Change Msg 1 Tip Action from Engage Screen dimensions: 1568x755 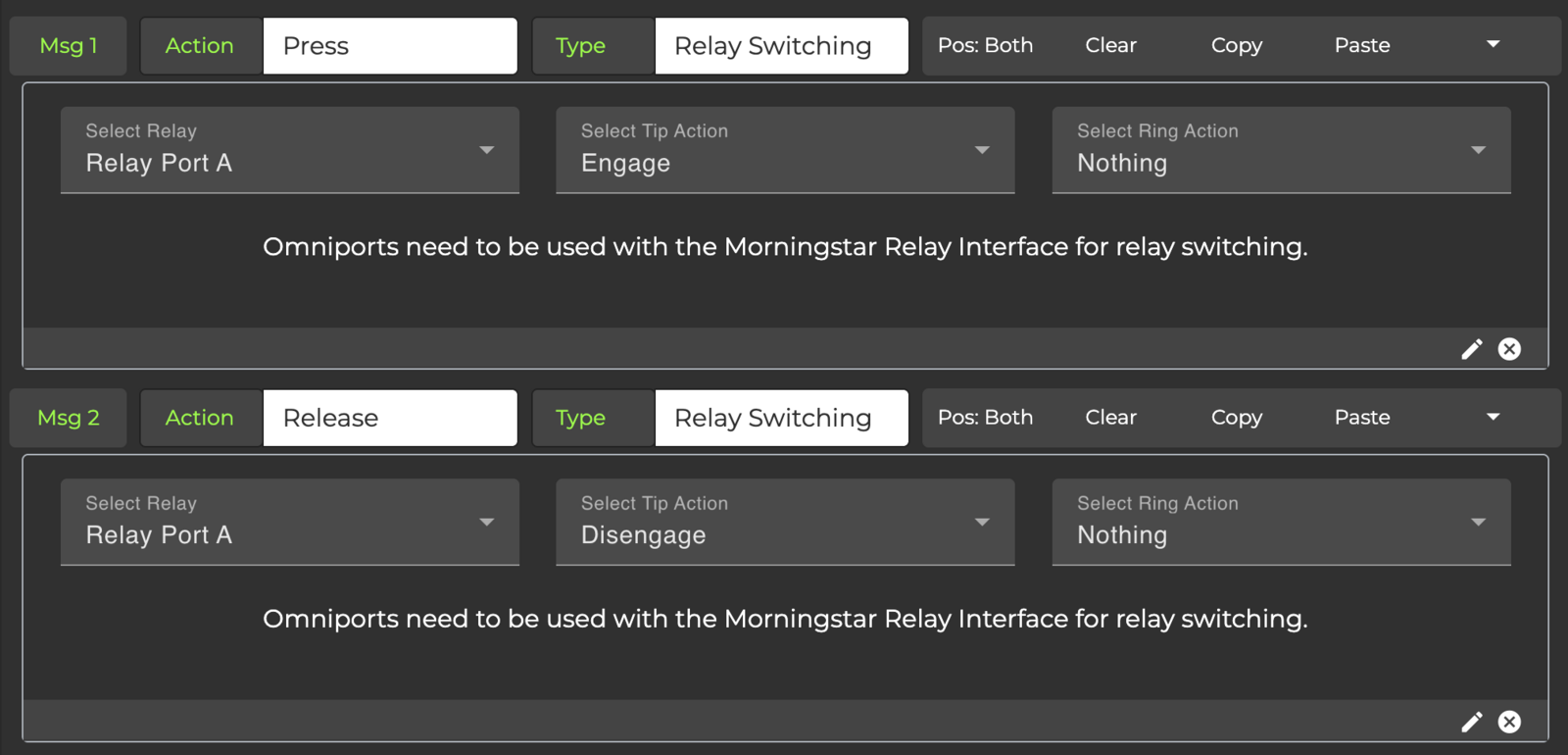pos(784,150)
